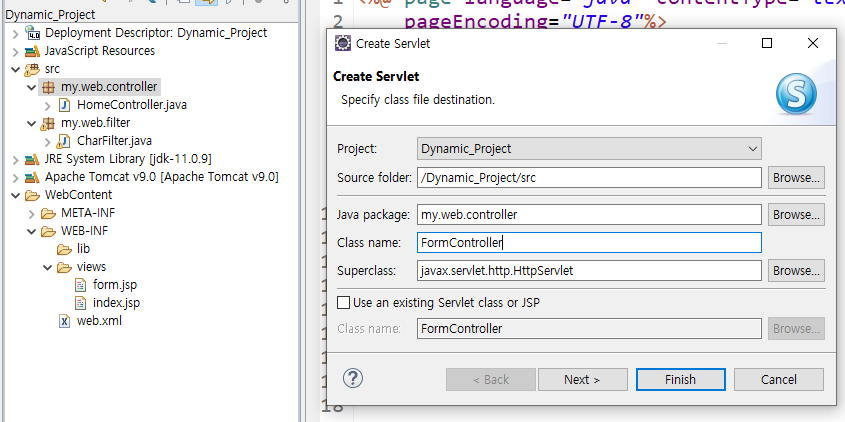Click the Deployment Descriptor icon

[32, 33]
